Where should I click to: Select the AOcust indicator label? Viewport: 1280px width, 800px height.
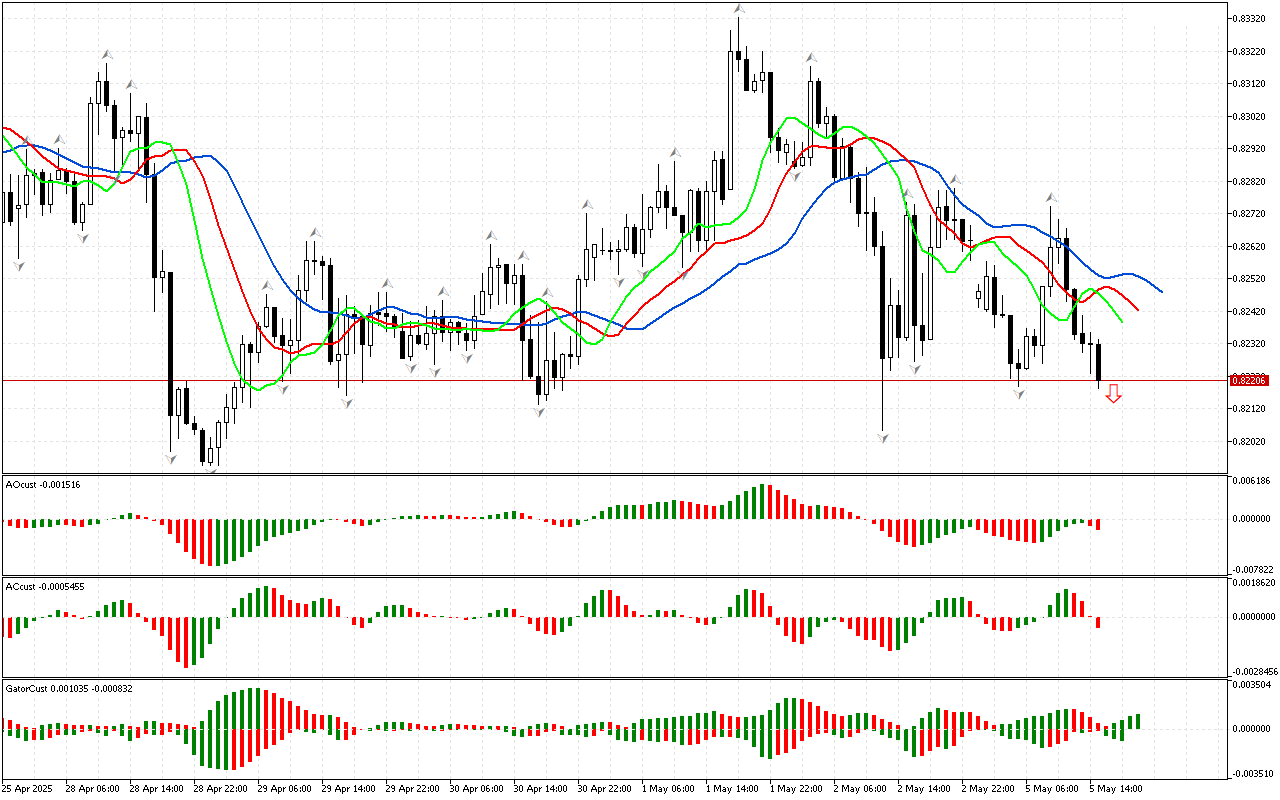[x=43, y=484]
